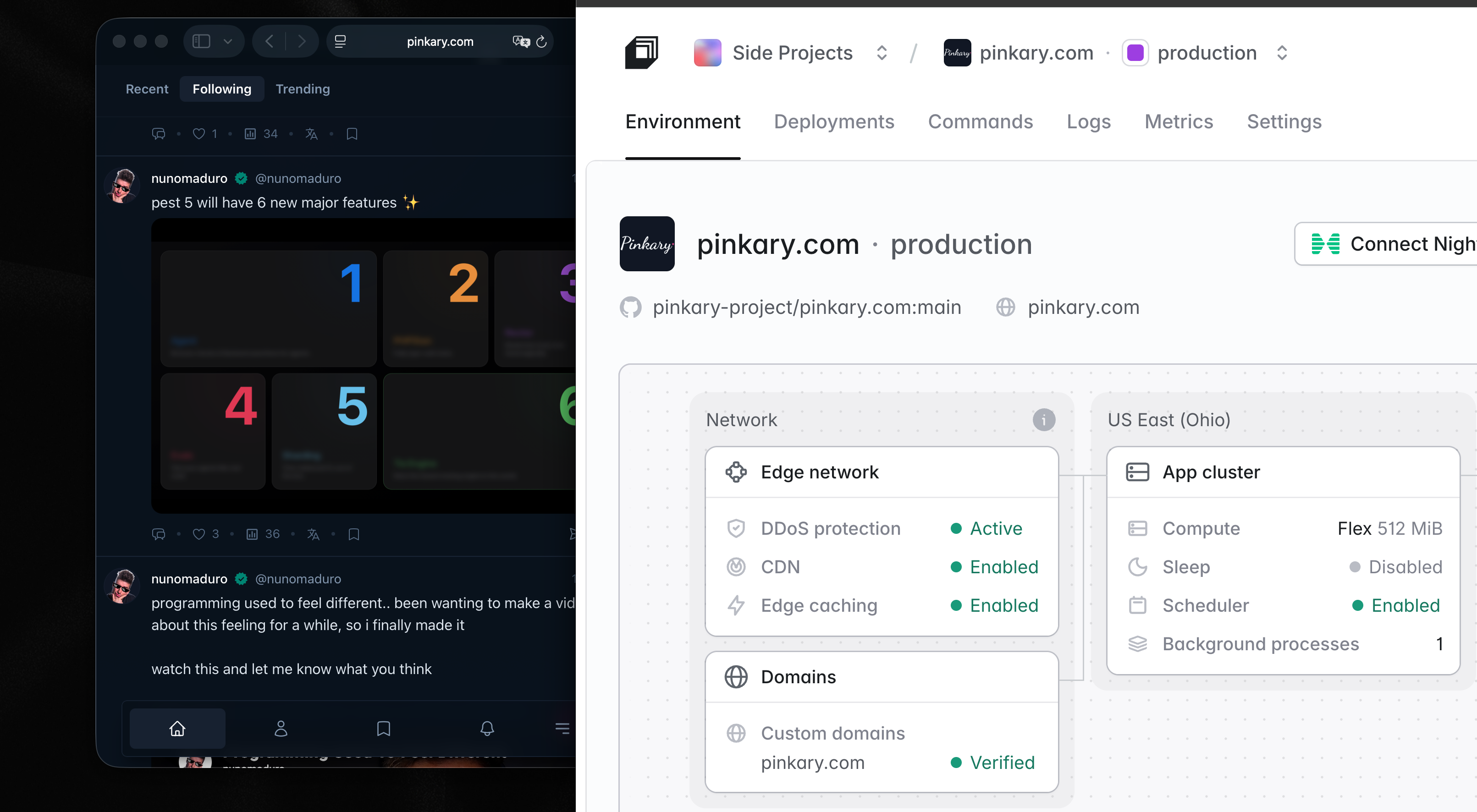This screenshot has height=812, width=1477.
Task: Open comments on the pest 5 post
Action: 158,534
